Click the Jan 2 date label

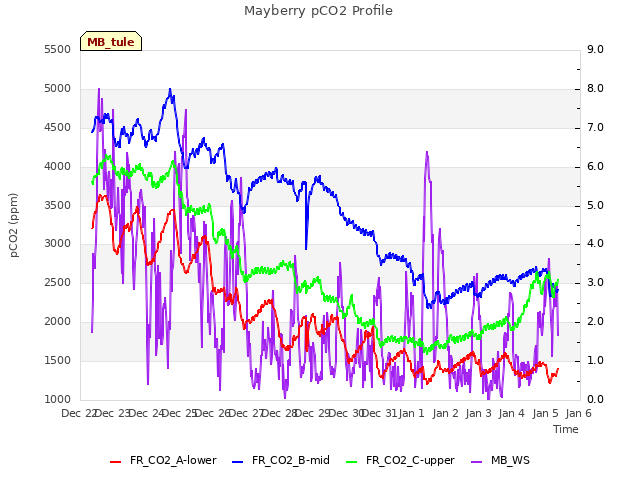click(x=445, y=413)
